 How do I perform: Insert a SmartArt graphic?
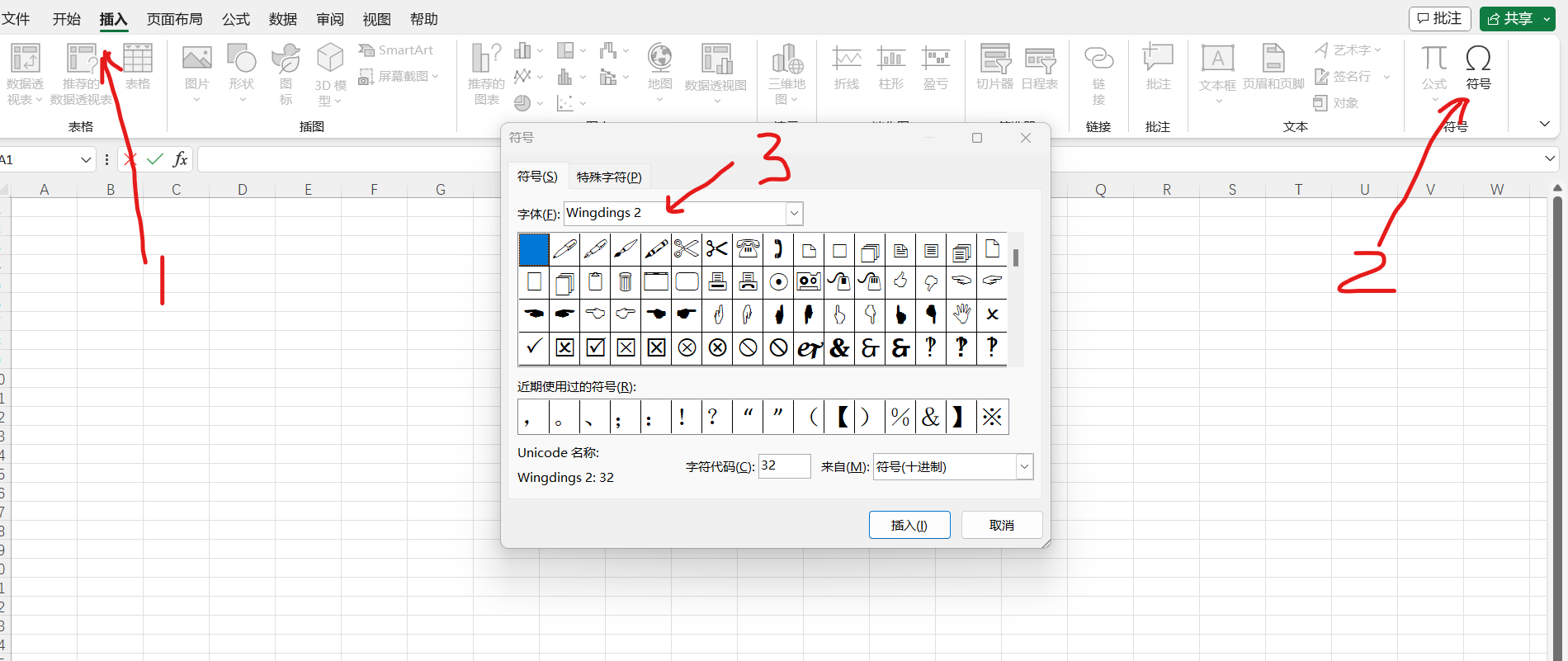coord(396,50)
